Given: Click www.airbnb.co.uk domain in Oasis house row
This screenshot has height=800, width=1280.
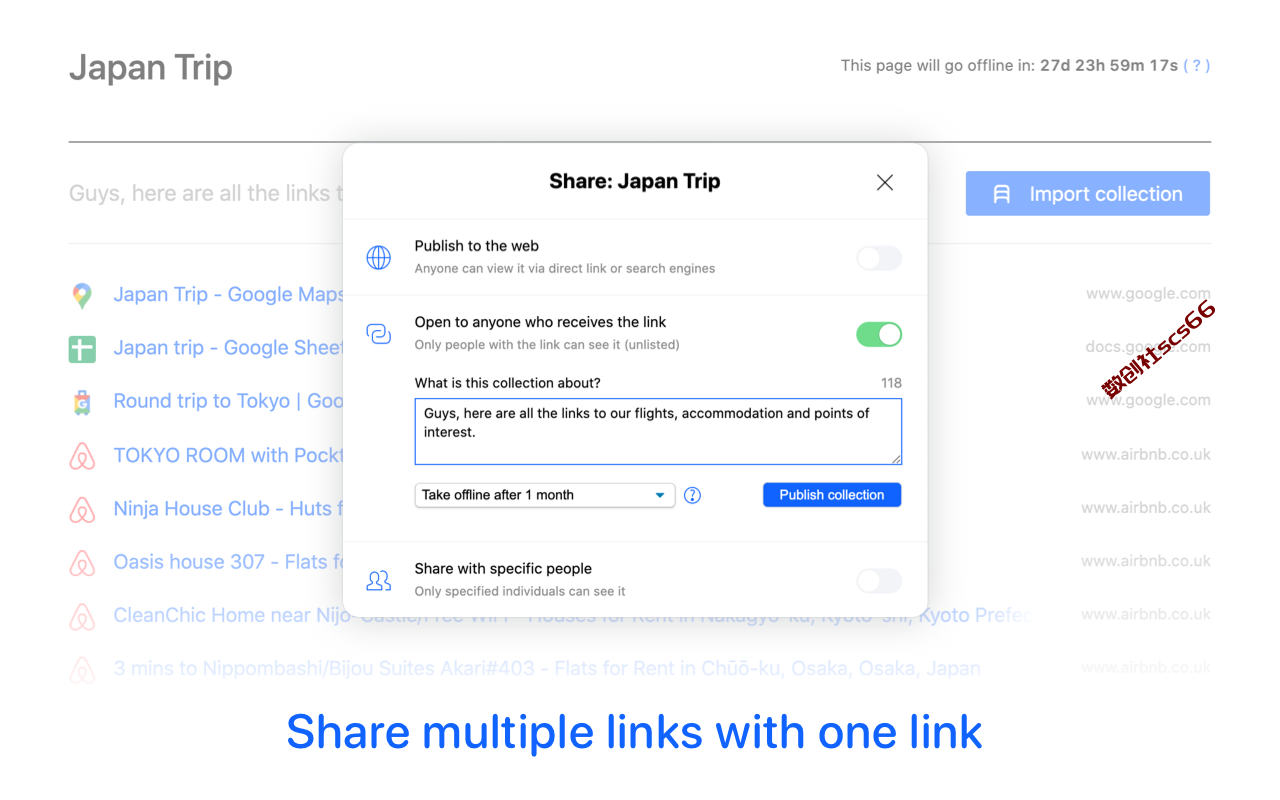Looking at the screenshot, I should pyautogui.click(x=1146, y=560).
